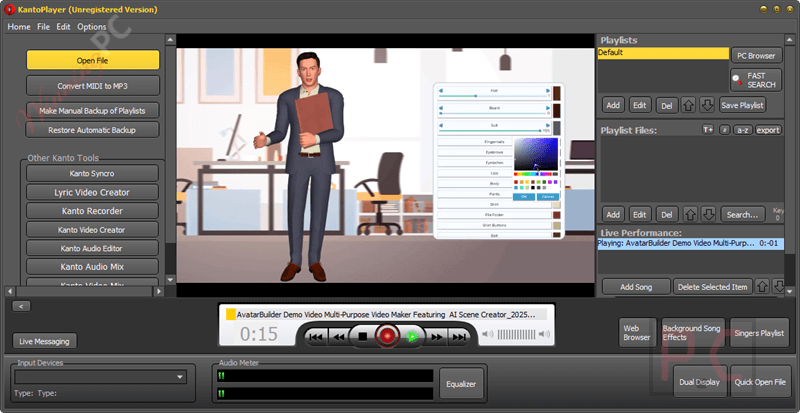The height and width of the screenshot is (413, 800).
Task: Enable Dual Display
Action: pos(699,382)
